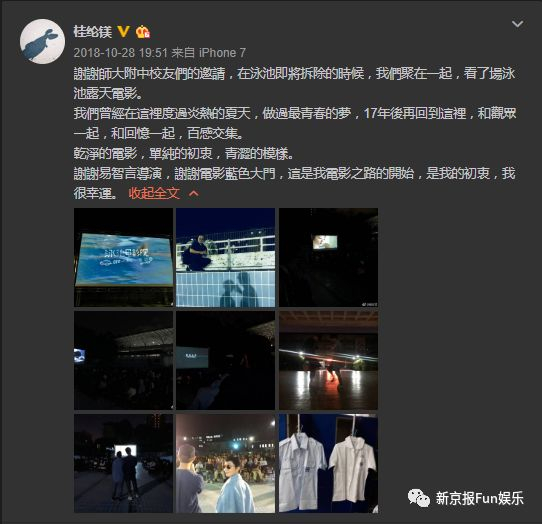Open the blue pool cinema screen photo

pyautogui.click(x=123, y=258)
